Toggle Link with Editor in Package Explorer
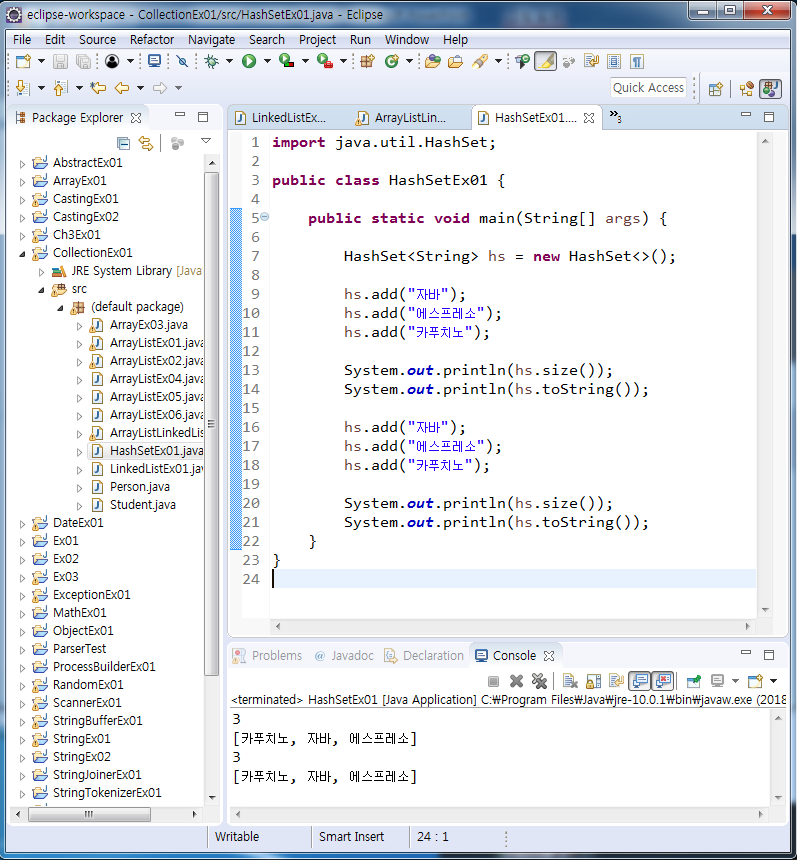797x860 pixels. pyautogui.click(x=145, y=143)
